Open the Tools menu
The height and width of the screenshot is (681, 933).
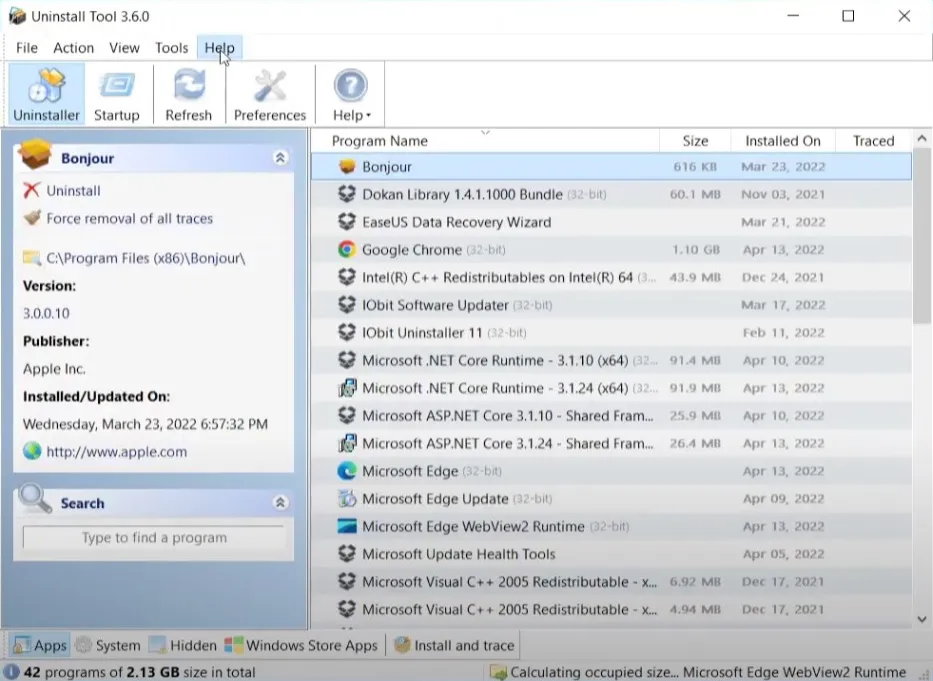pyautogui.click(x=171, y=48)
